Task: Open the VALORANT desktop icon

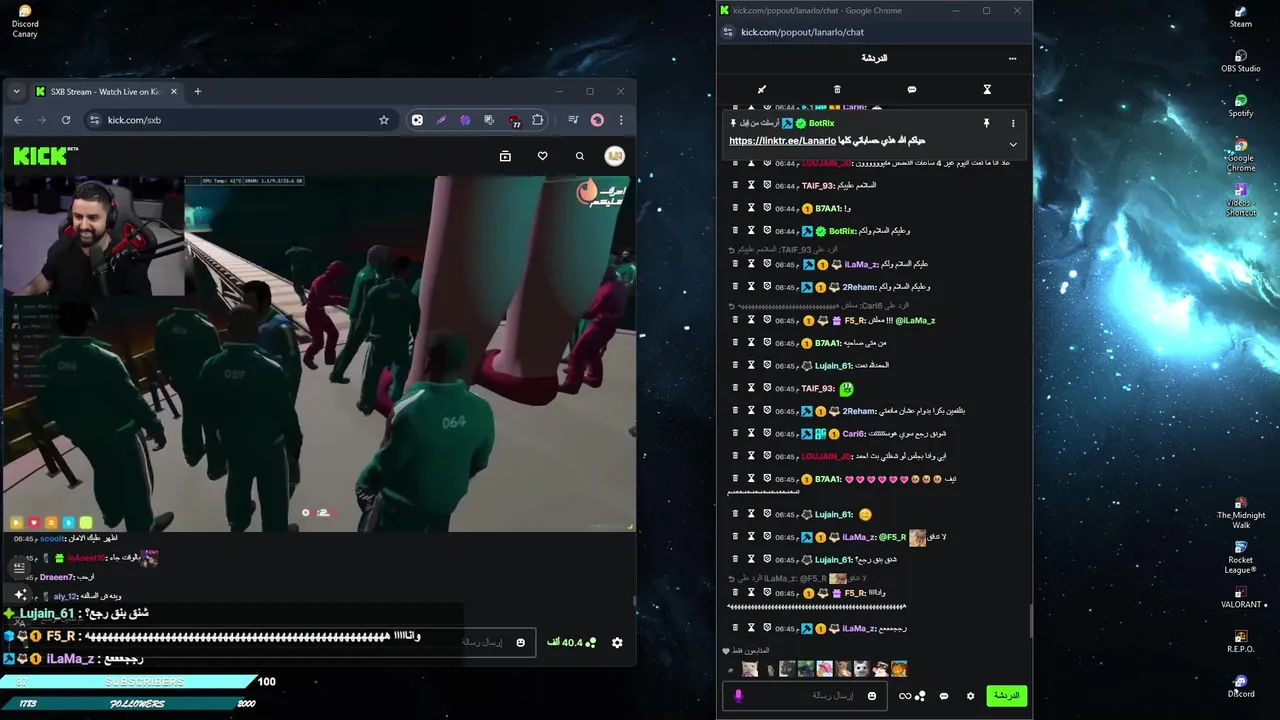Action: pyautogui.click(x=1241, y=597)
